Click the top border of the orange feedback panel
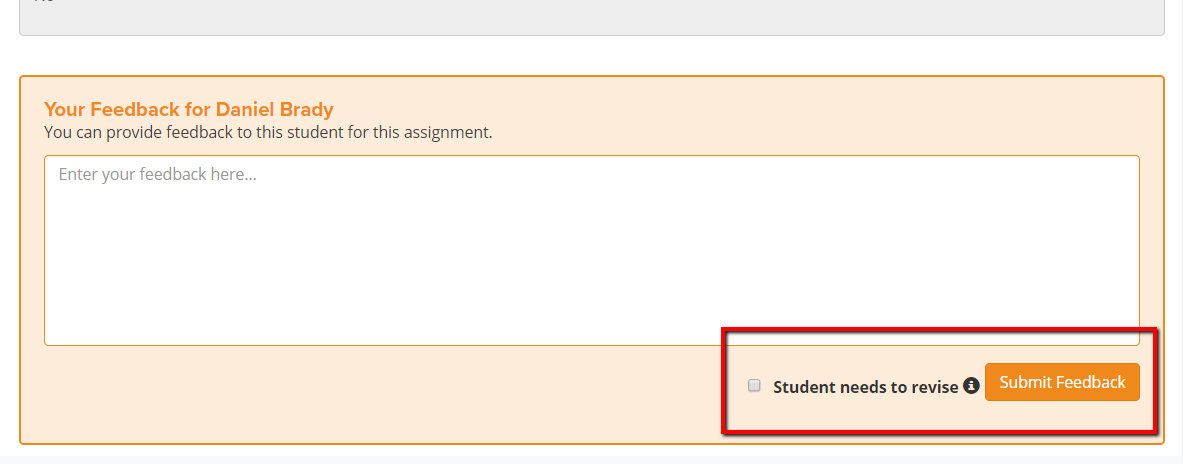The image size is (1183, 464). (x=592, y=76)
